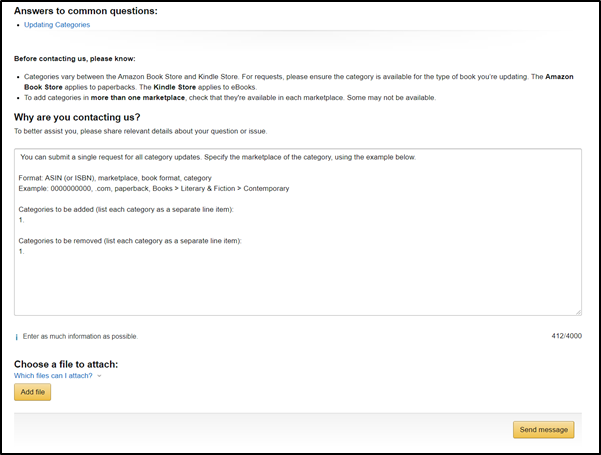
Task: Place cursor after '1.' under Categories to be added
Action: [25, 220]
